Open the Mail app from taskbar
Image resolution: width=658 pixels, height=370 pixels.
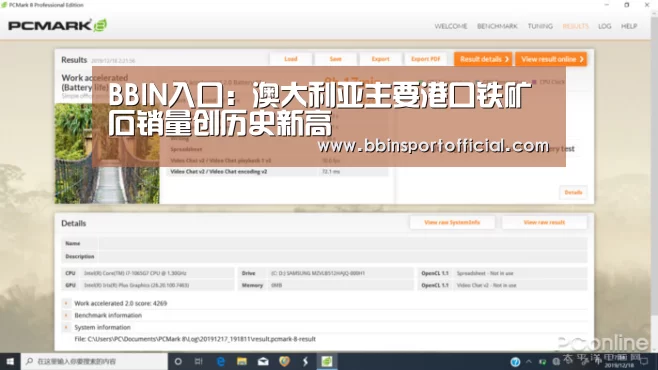pos(263,361)
